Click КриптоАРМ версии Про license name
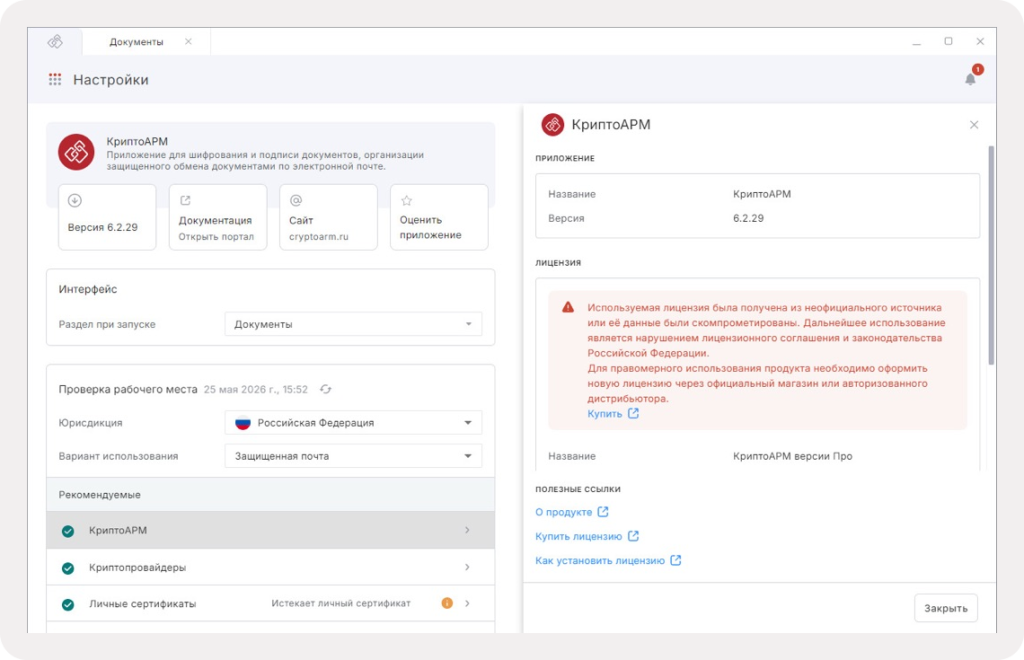Image resolution: width=1024 pixels, height=660 pixels. pos(792,456)
